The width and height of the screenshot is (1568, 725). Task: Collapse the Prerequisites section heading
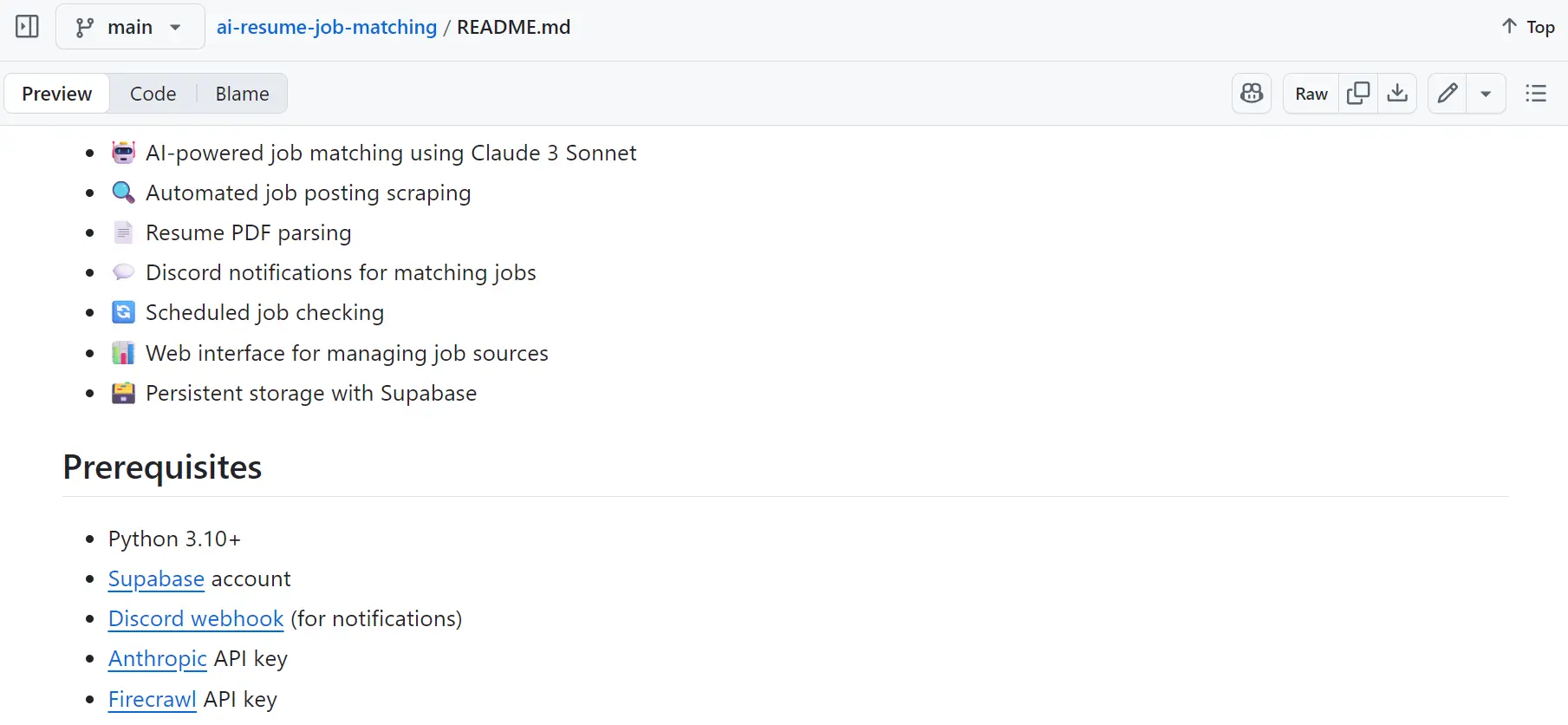click(x=161, y=467)
